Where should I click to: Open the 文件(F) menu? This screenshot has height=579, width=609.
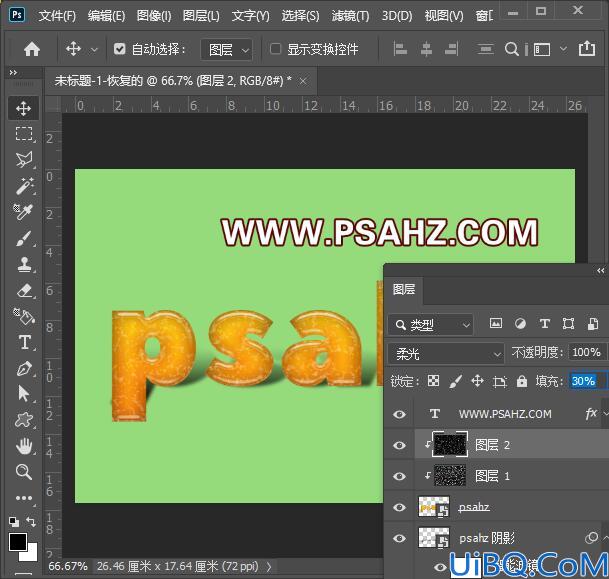click(57, 16)
